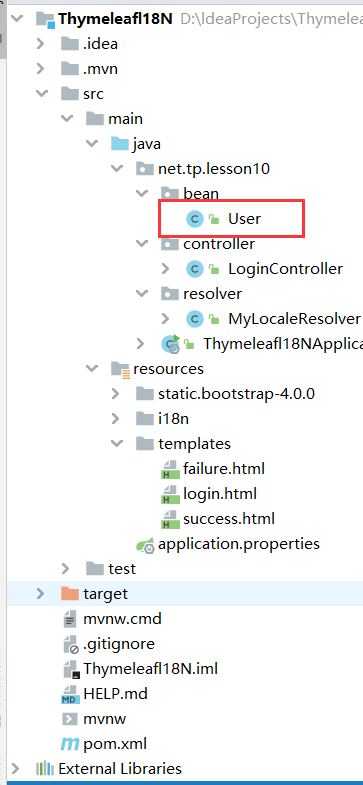The image size is (363, 785).
Task: Collapse the templates folder arrow
Action: click(x=117, y=444)
